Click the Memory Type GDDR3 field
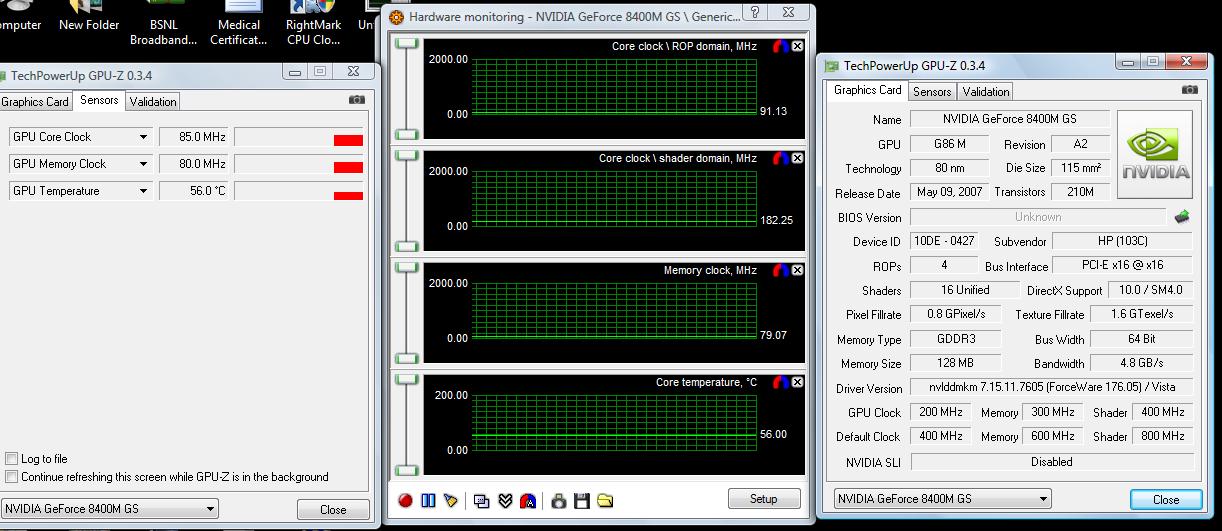 coord(956,339)
